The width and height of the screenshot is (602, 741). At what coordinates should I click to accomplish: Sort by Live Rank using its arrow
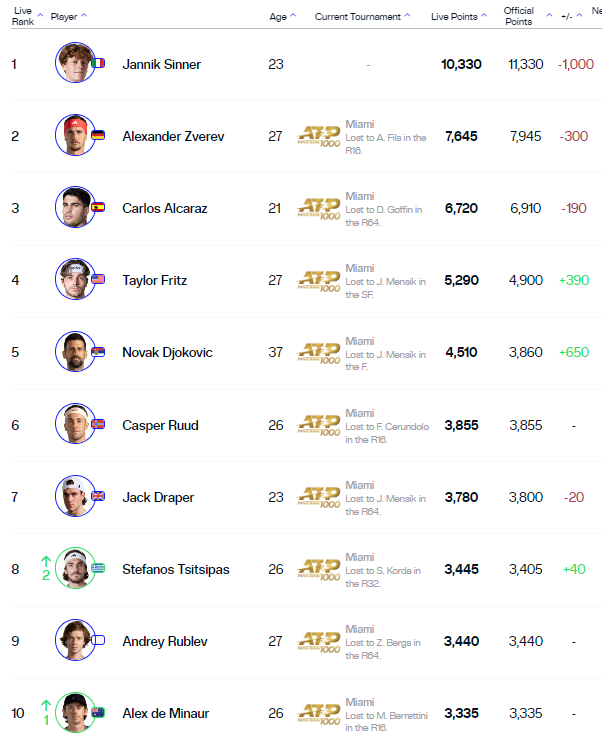click(41, 16)
